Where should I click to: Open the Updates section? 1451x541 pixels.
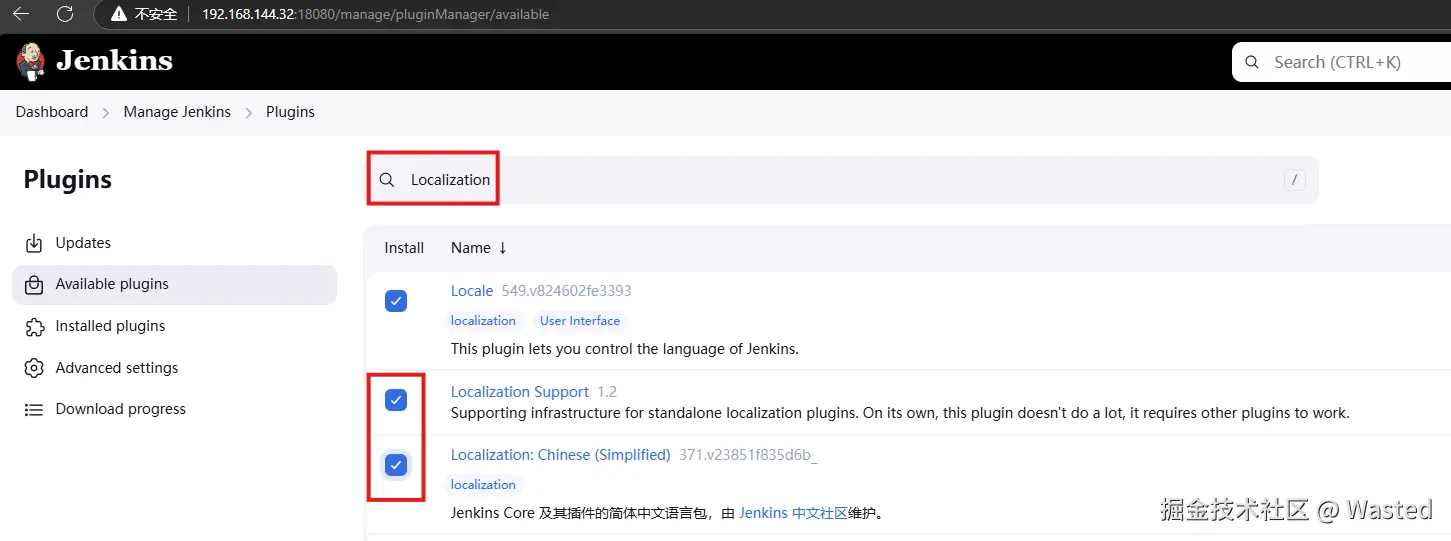tap(174, 243)
